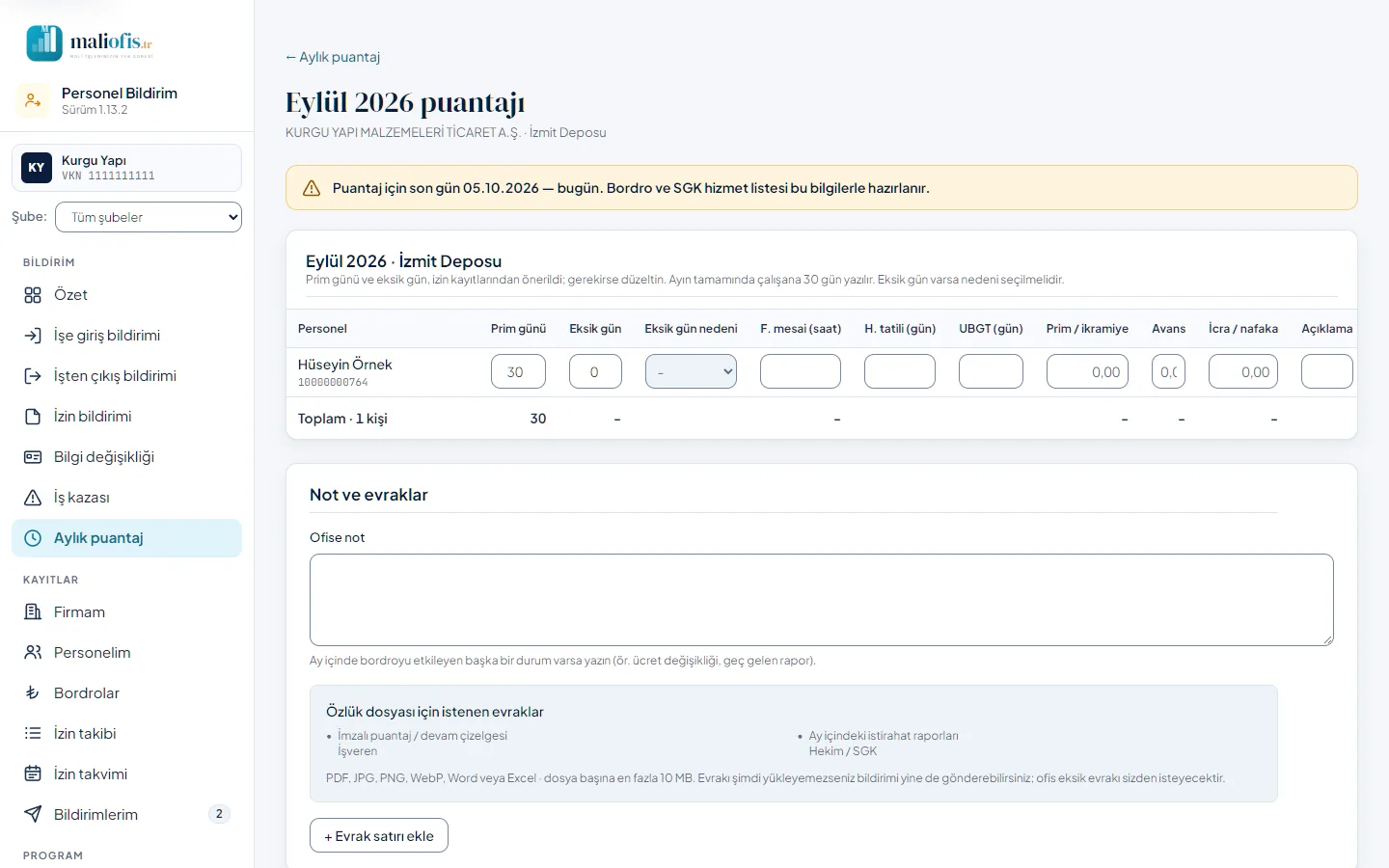Viewport: 1389px width, 868px height.
Task: Click the Evrak satırı ekle button
Action: (x=379, y=835)
